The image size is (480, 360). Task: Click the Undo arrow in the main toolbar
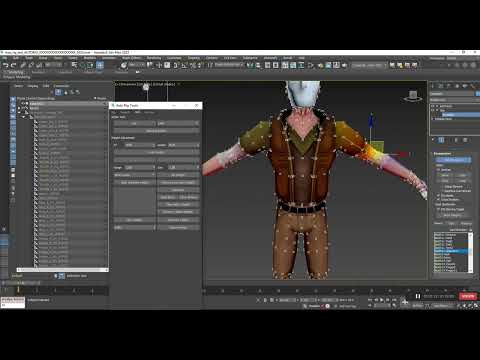(5, 65)
